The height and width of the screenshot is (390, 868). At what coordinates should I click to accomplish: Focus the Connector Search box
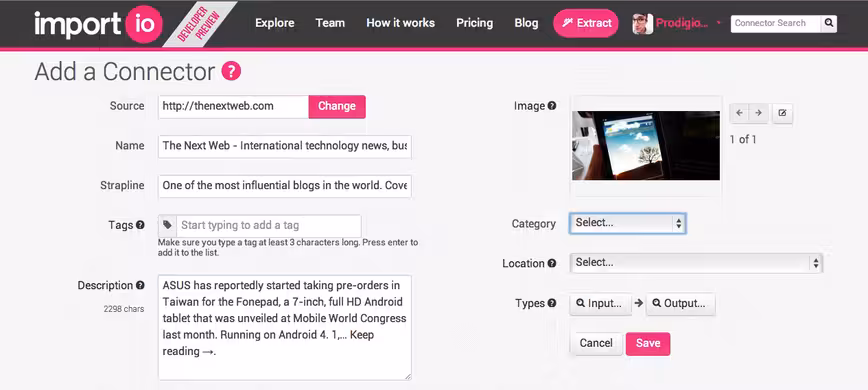coord(776,23)
